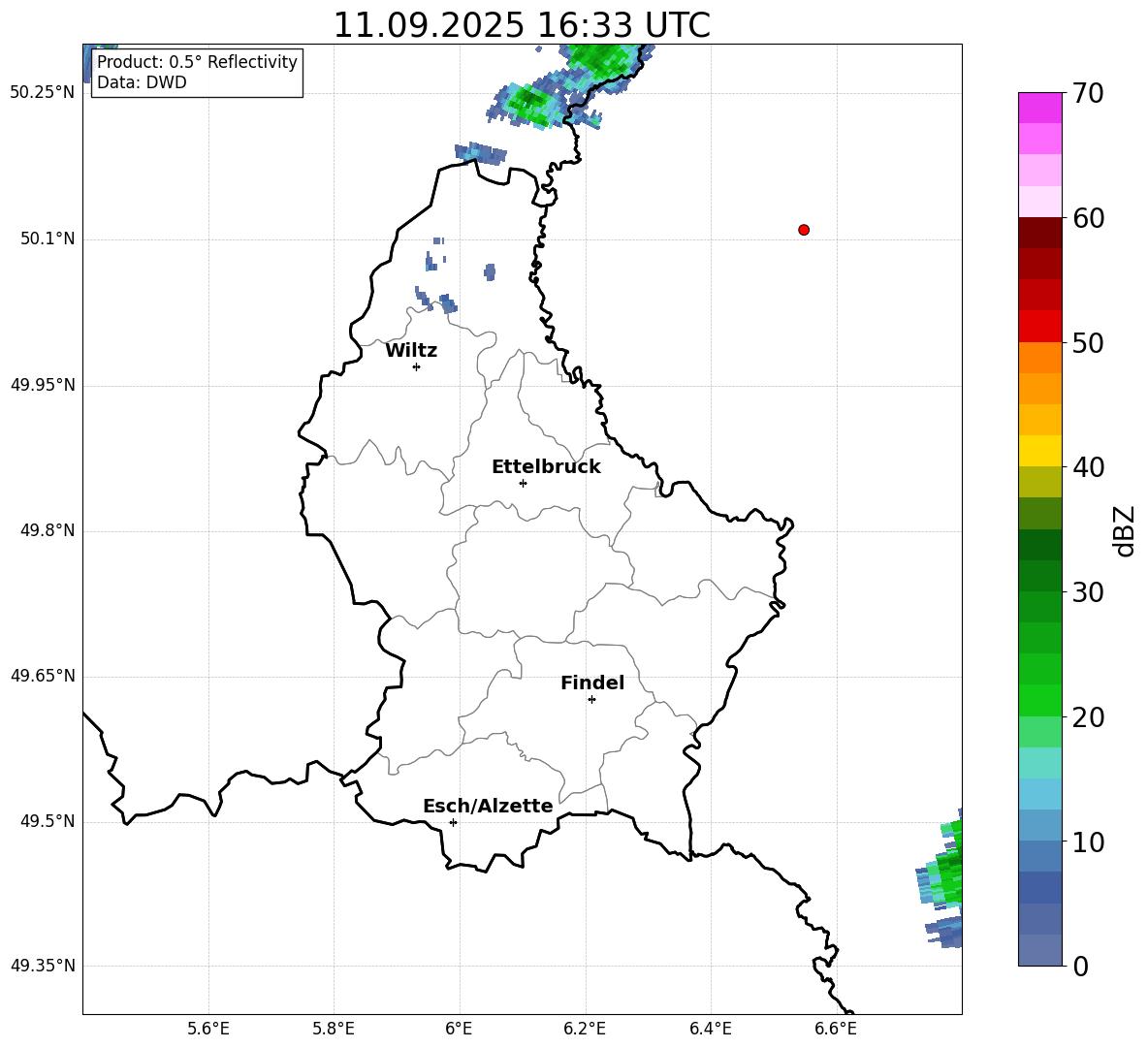Image resolution: width=1148 pixels, height=1048 pixels.
Task: Click the 49.65°N latitude label
Action: [x=43, y=676]
